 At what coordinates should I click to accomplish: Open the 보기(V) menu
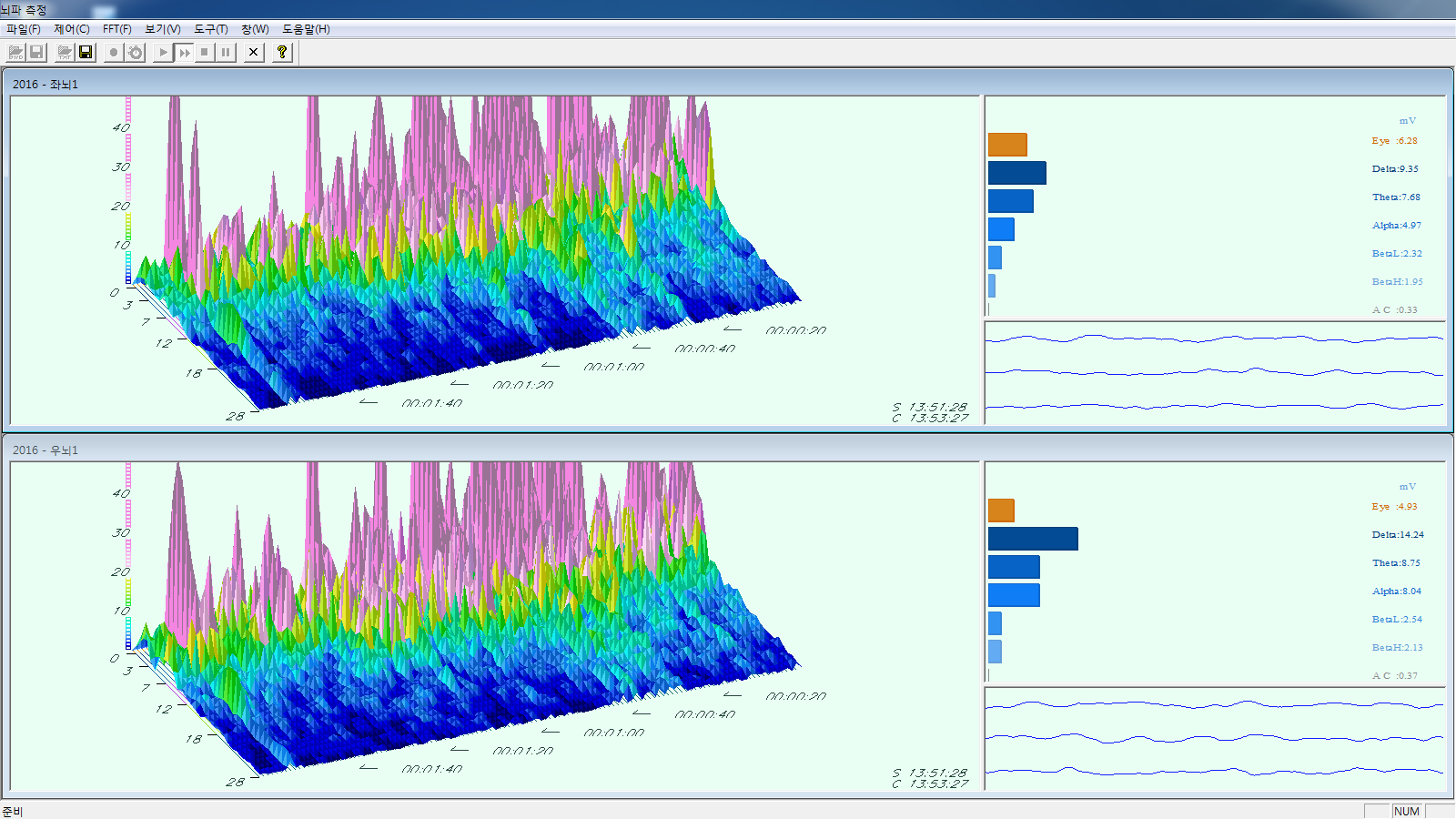pyautogui.click(x=163, y=29)
